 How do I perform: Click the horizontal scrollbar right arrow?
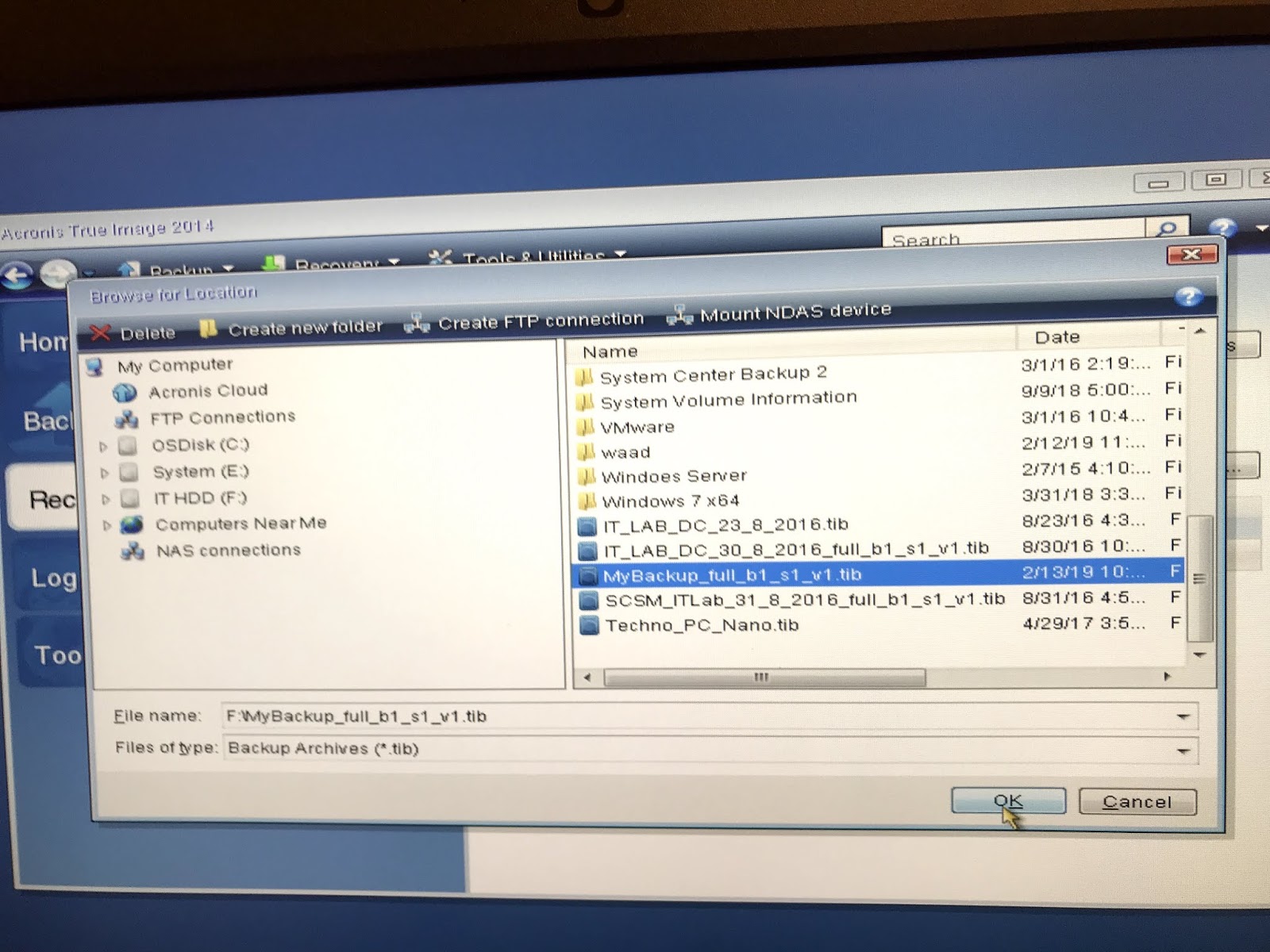(1167, 677)
